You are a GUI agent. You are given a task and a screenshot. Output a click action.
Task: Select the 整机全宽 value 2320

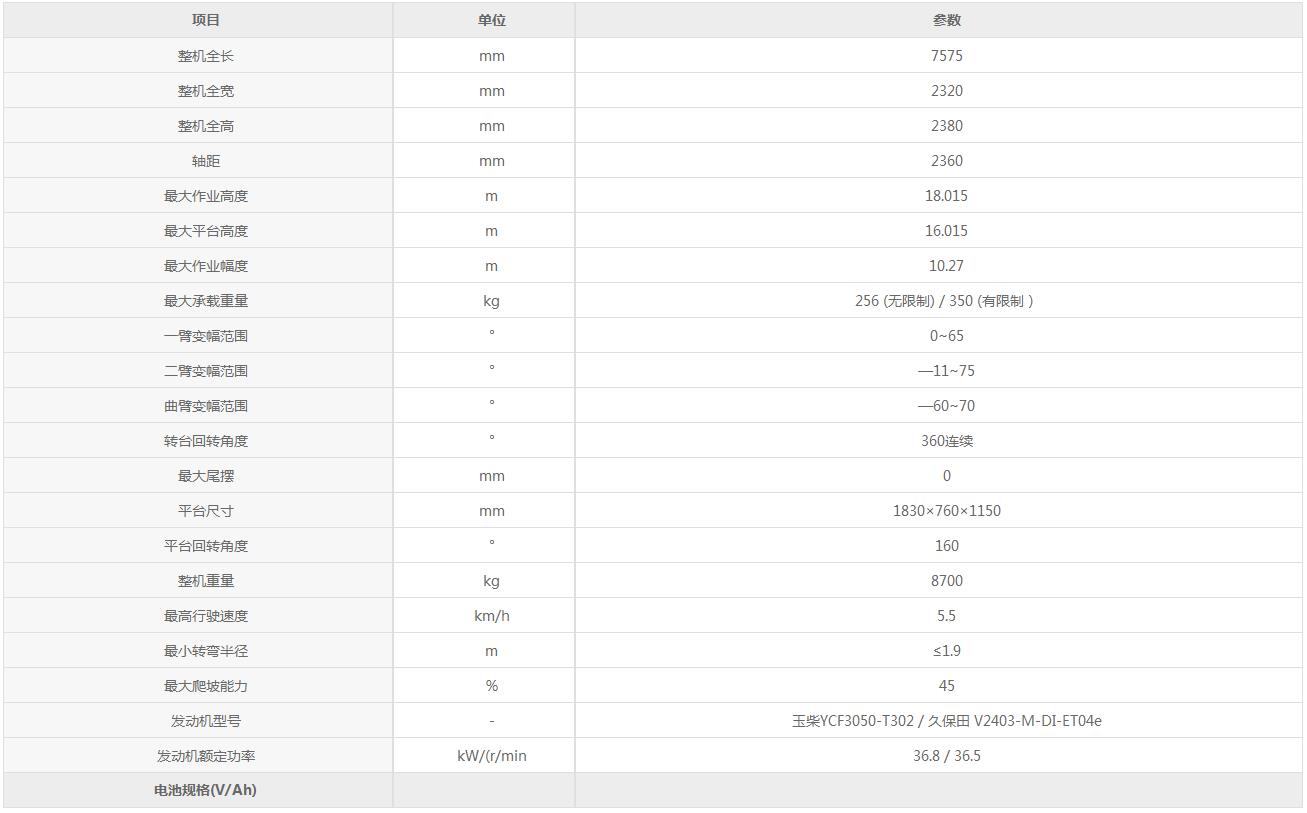click(946, 91)
